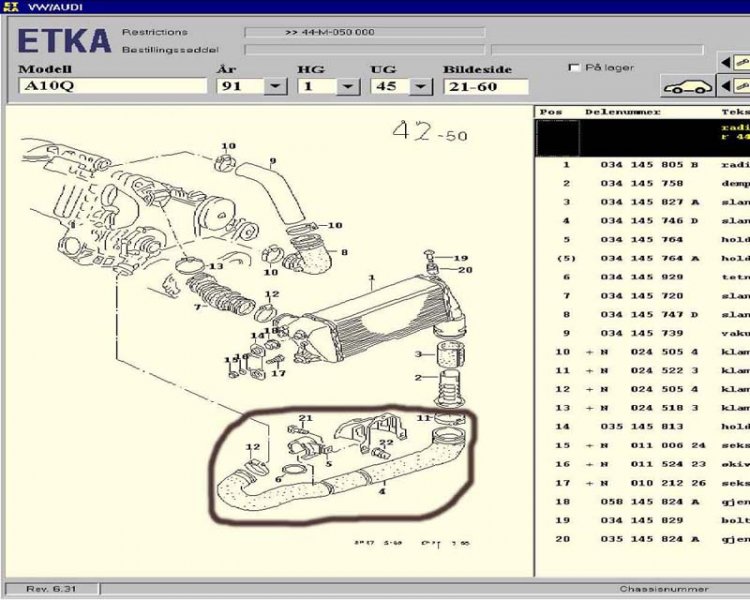Viewport: 750px width, 600px height.
Task: Open the HG dropdown
Action: pos(347,87)
